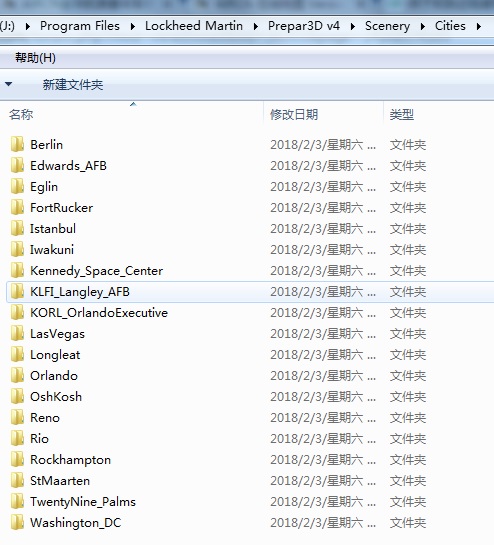Click the 文件夹 type of Washington_DC

(x=408, y=523)
